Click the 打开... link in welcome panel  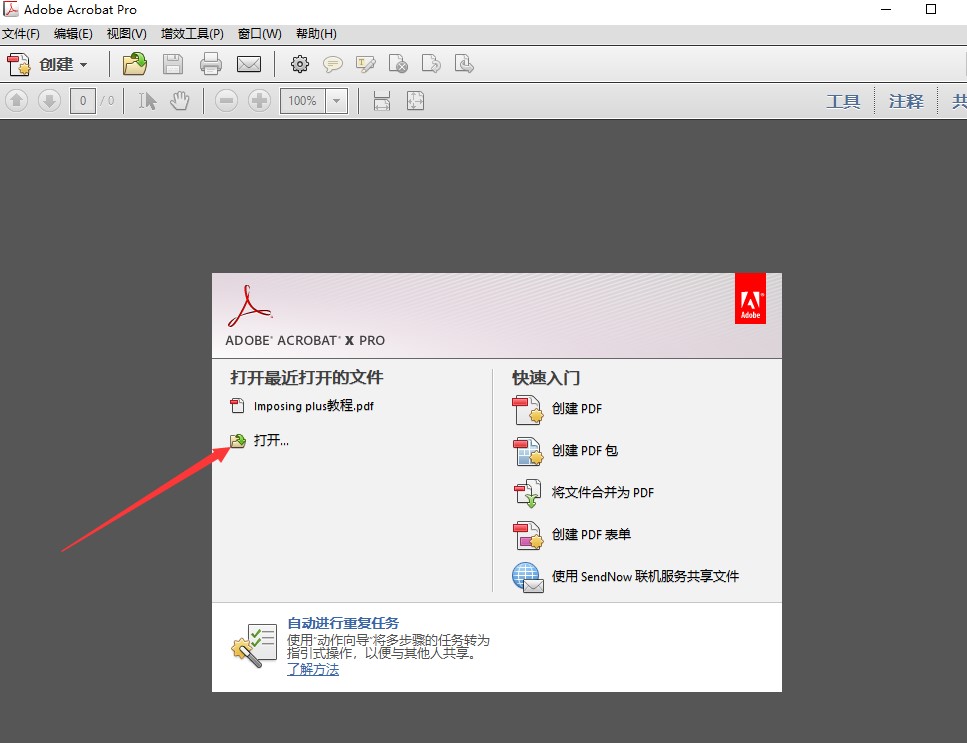tap(271, 440)
